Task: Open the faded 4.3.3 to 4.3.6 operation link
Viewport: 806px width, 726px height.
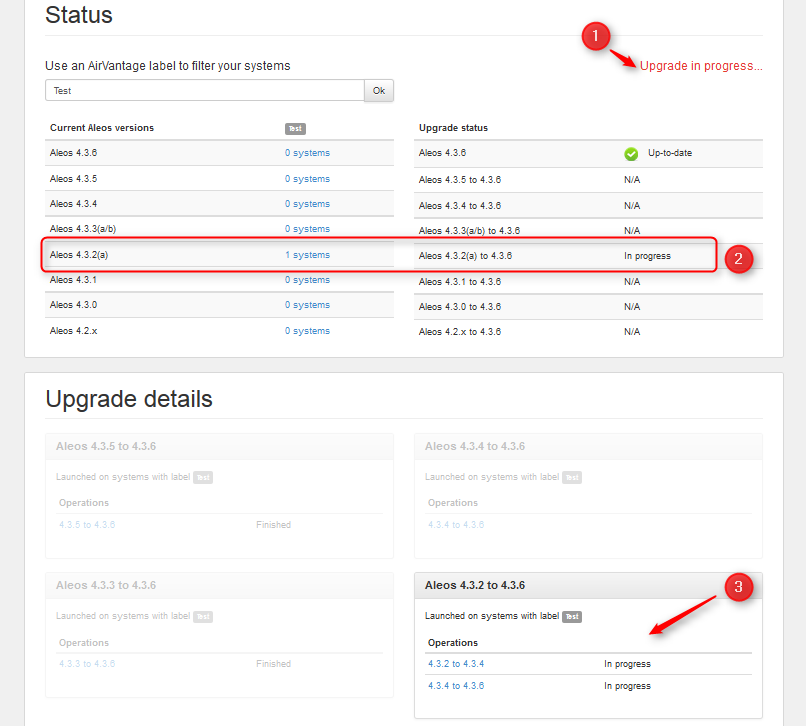Action: [87, 664]
